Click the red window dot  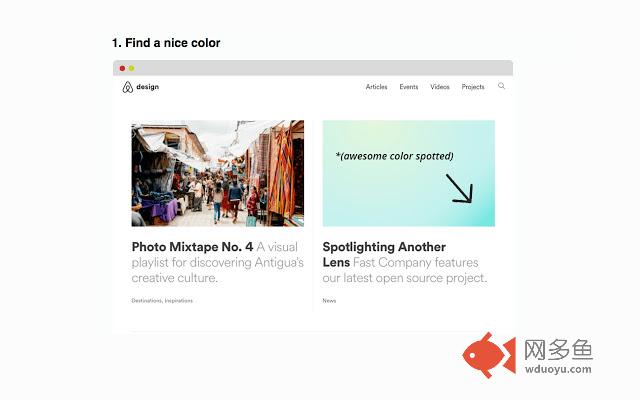(122, 68)
